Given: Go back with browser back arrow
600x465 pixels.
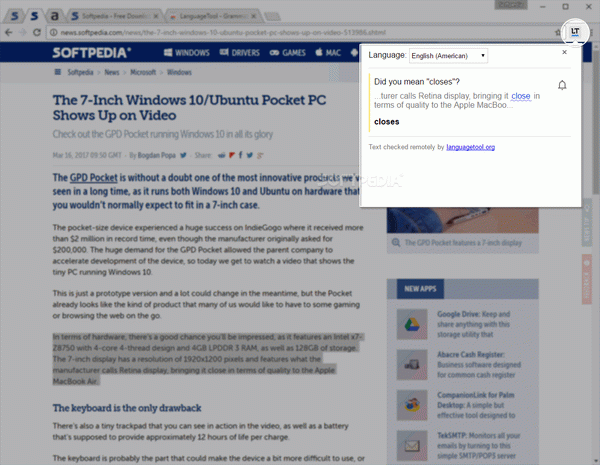Looking at the screenshot, I should 9,33.
